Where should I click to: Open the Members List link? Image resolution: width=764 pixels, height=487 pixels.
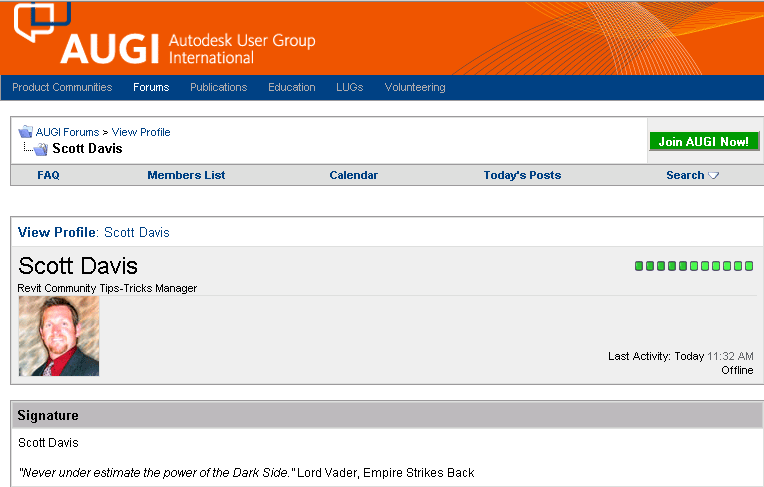186,175
